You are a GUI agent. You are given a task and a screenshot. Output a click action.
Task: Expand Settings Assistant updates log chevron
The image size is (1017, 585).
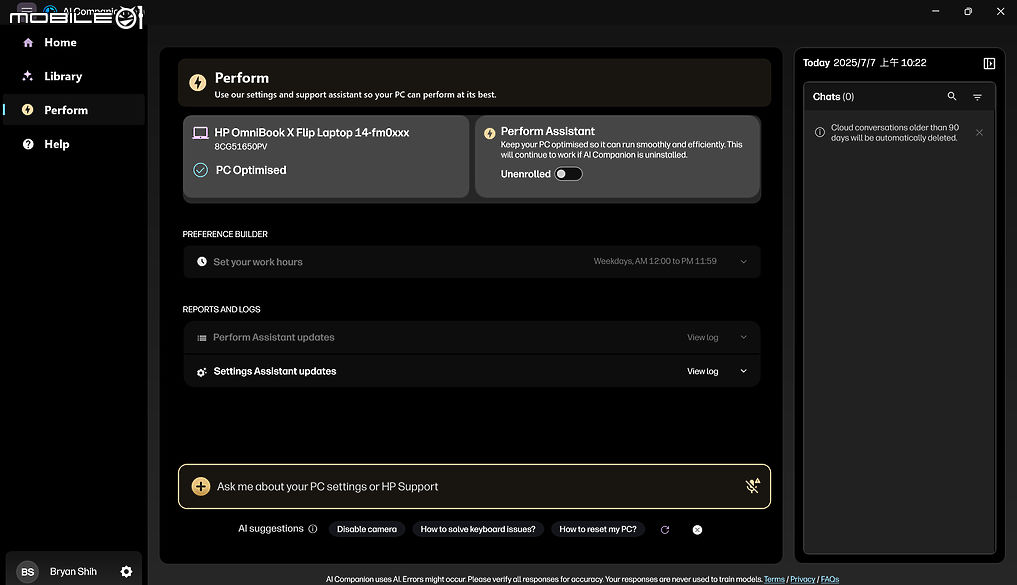coord(743,371)
